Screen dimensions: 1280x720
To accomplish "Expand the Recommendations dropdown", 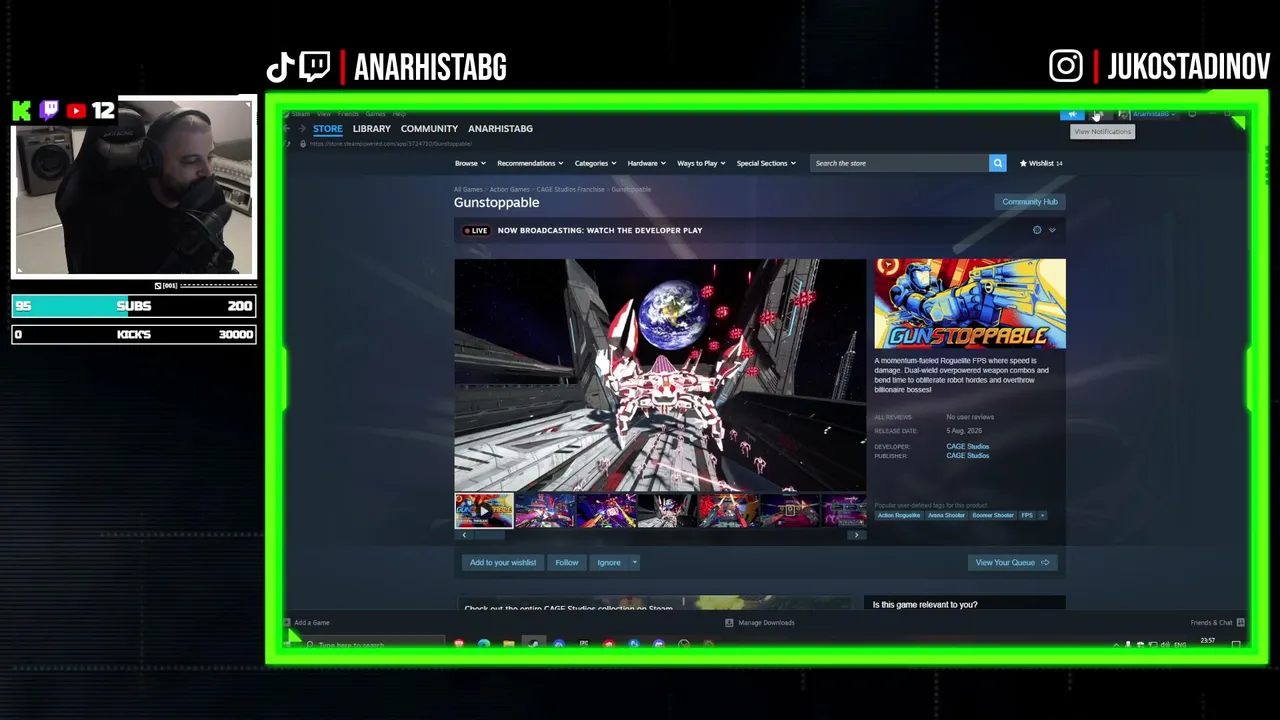I will 530,163.
